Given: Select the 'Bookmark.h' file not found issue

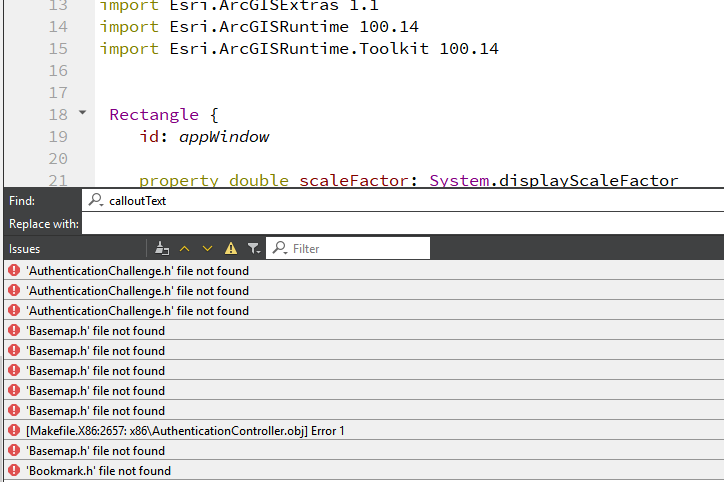Looking at the screenshot, I should click(98, 470).
